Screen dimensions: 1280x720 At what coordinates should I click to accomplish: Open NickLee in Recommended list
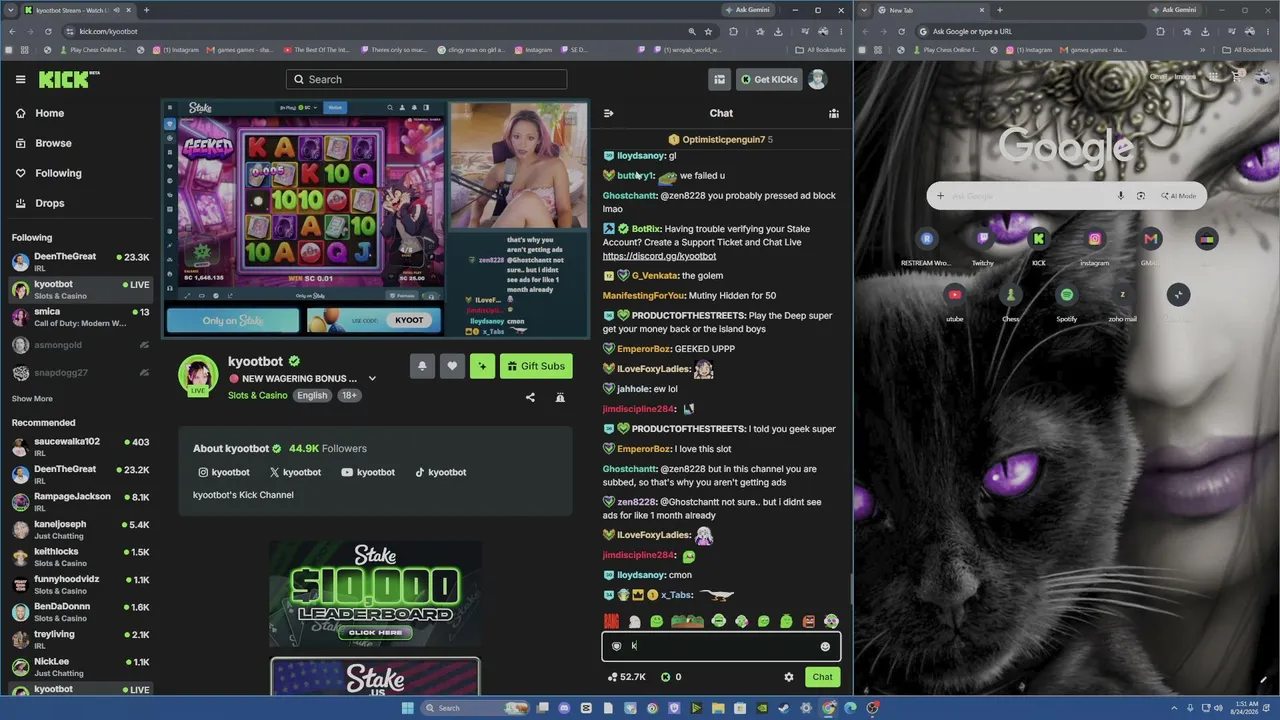pyautogui.click(x=80, y=667)
